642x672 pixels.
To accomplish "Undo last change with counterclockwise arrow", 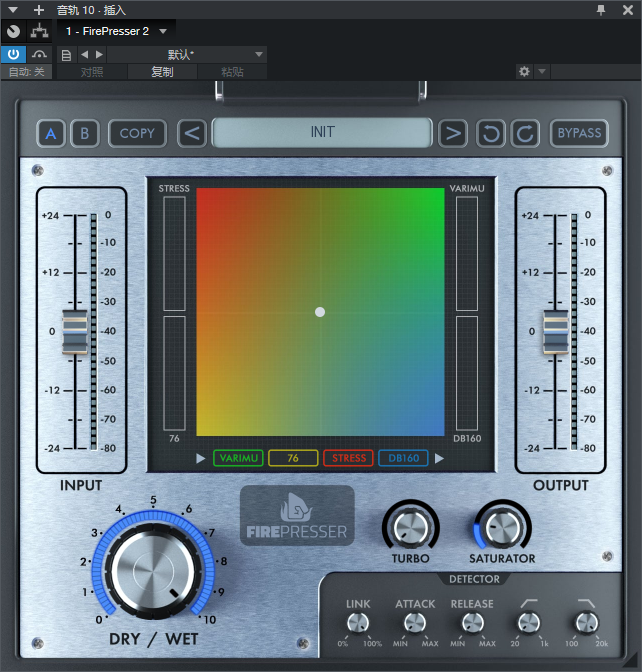I will [x=491, y=133].
